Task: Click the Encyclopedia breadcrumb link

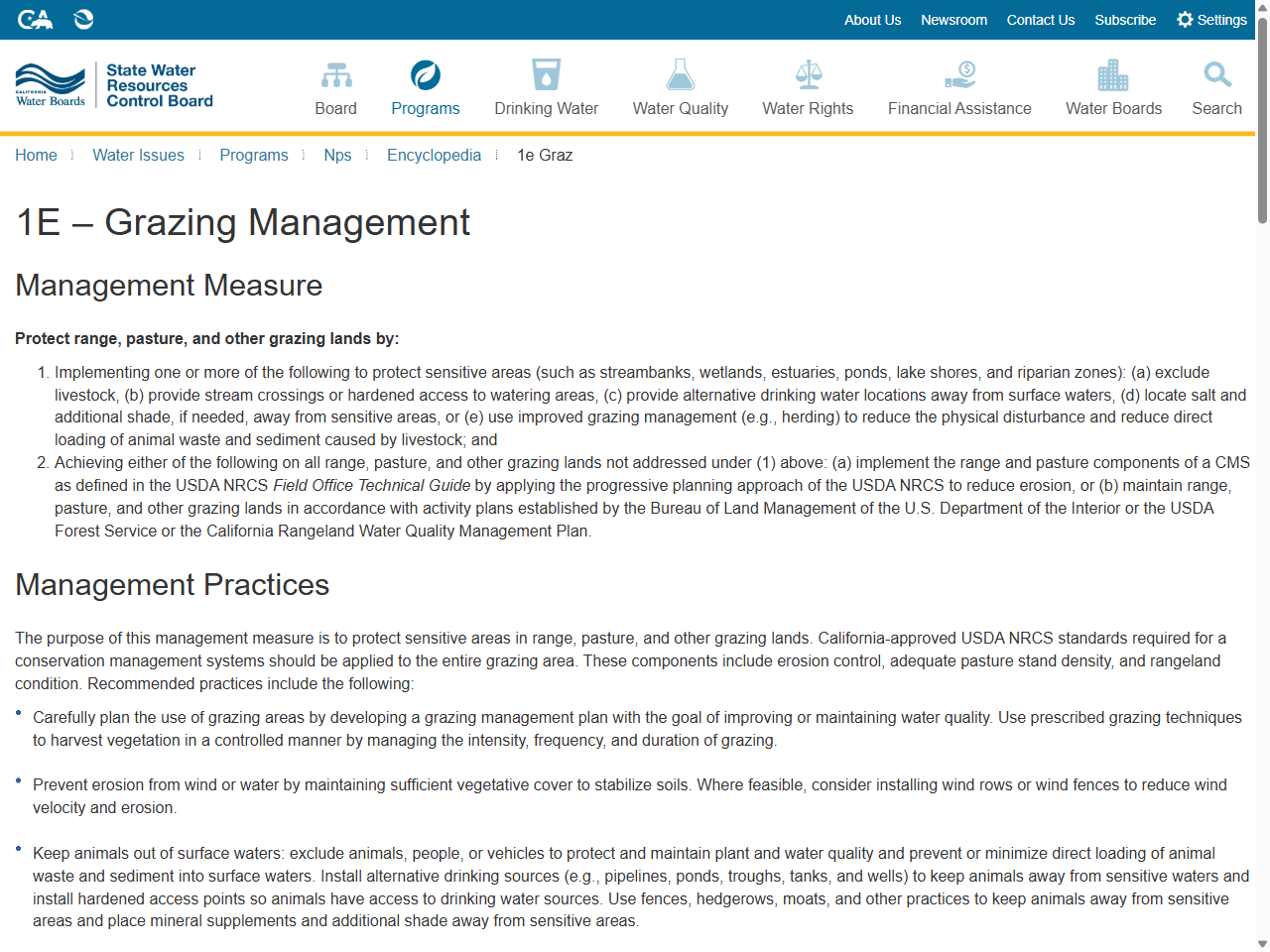Action: [x=434, y=155]
